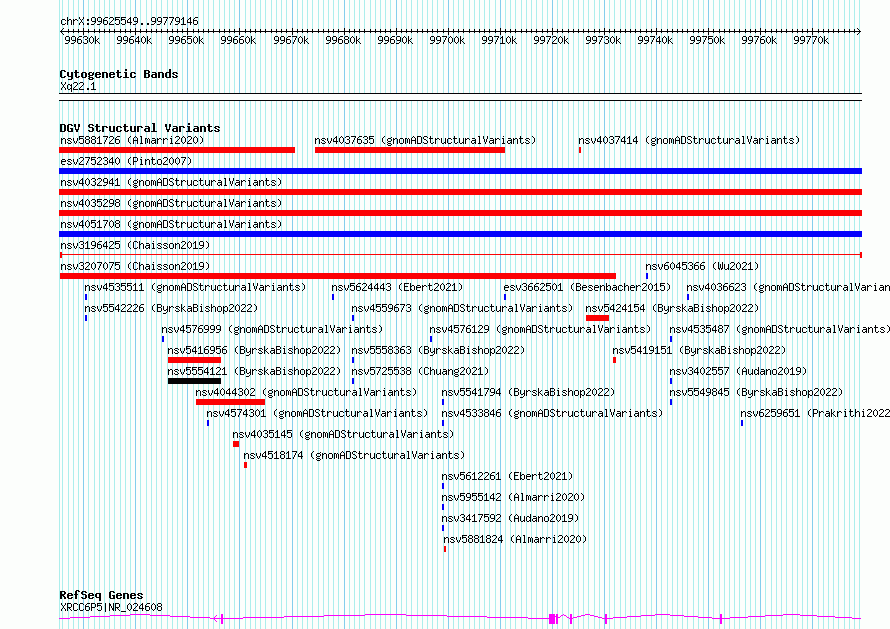890x629 pixels.
Task: Open nsv4044302 gnomAD variant label
Action: coord(306,392)
